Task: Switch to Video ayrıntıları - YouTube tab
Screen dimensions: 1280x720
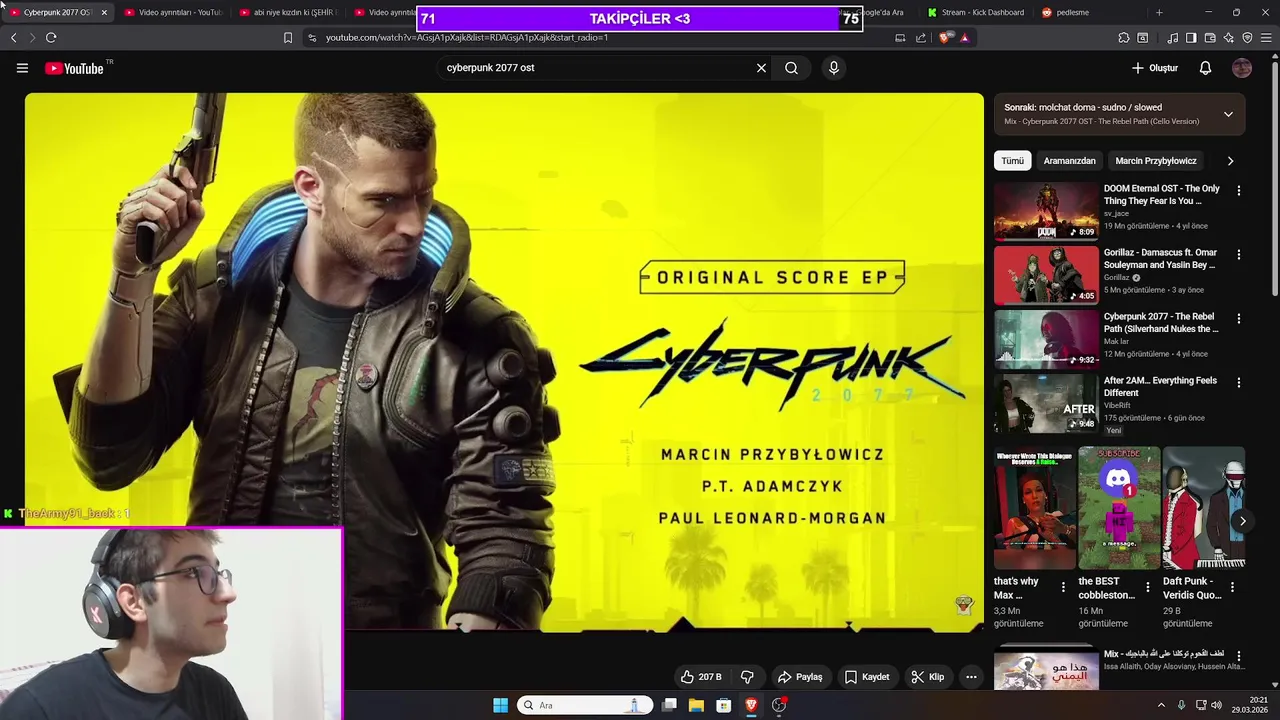Action: 173,12
